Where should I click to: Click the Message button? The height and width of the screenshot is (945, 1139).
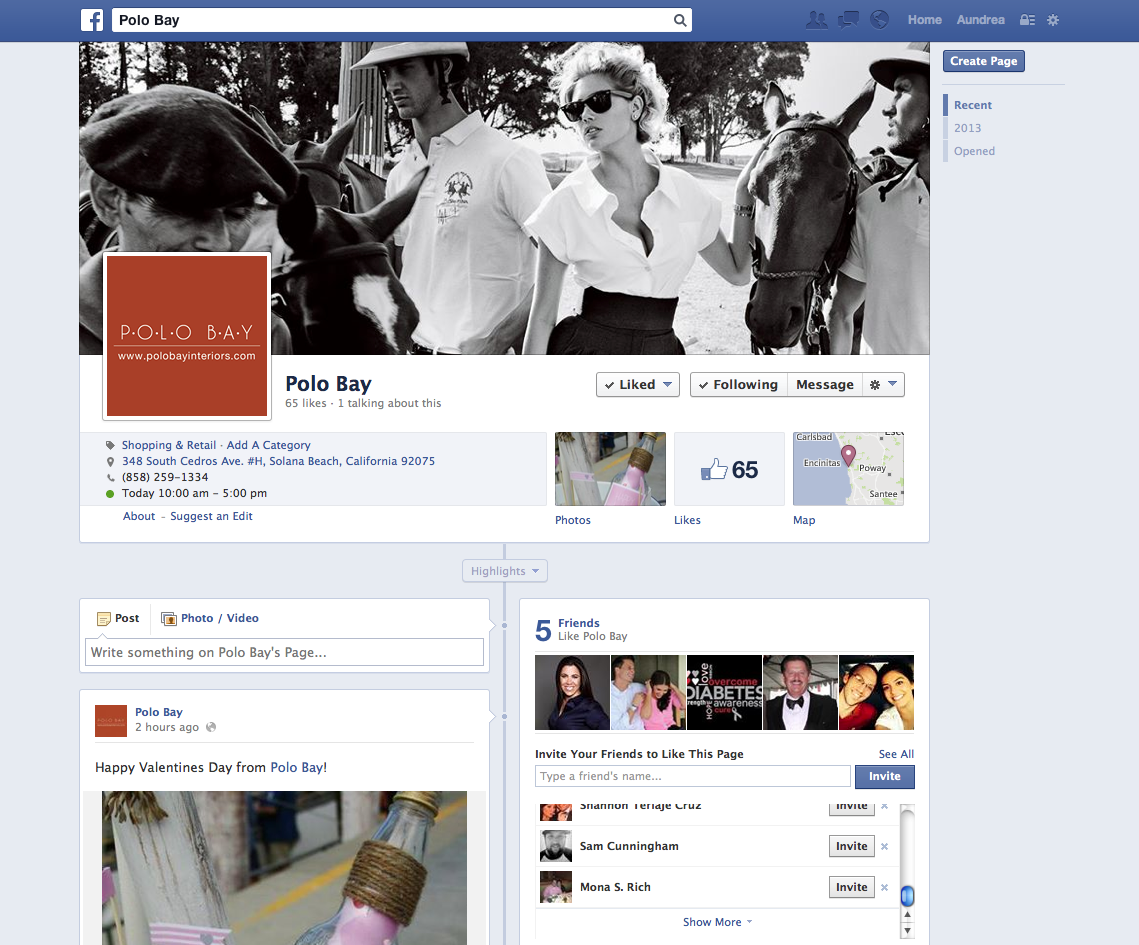[x=824, y=385]
